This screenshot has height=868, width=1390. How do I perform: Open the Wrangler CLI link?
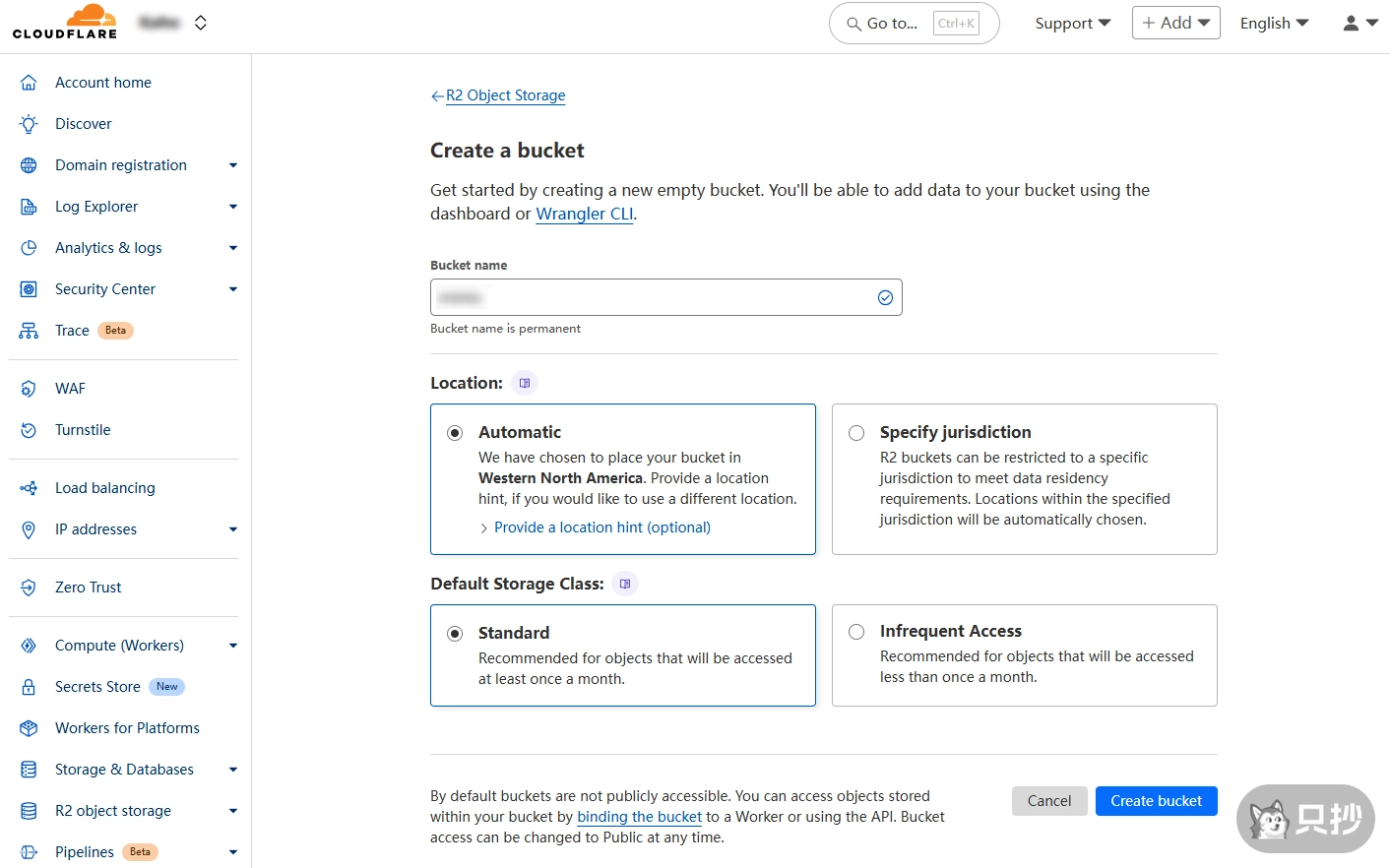point(584,214)
